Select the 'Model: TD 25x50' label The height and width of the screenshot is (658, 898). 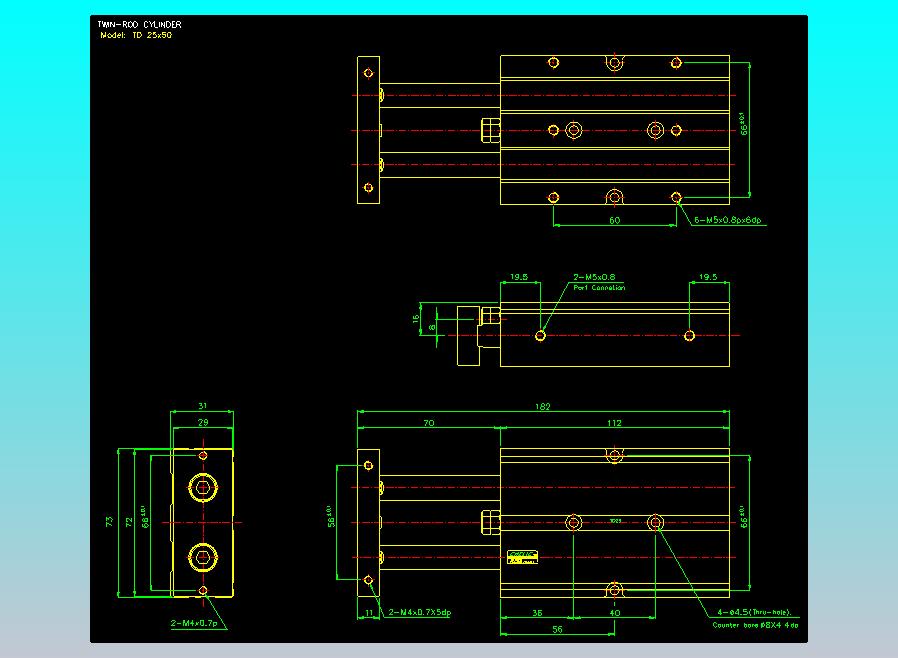(136, 35)
